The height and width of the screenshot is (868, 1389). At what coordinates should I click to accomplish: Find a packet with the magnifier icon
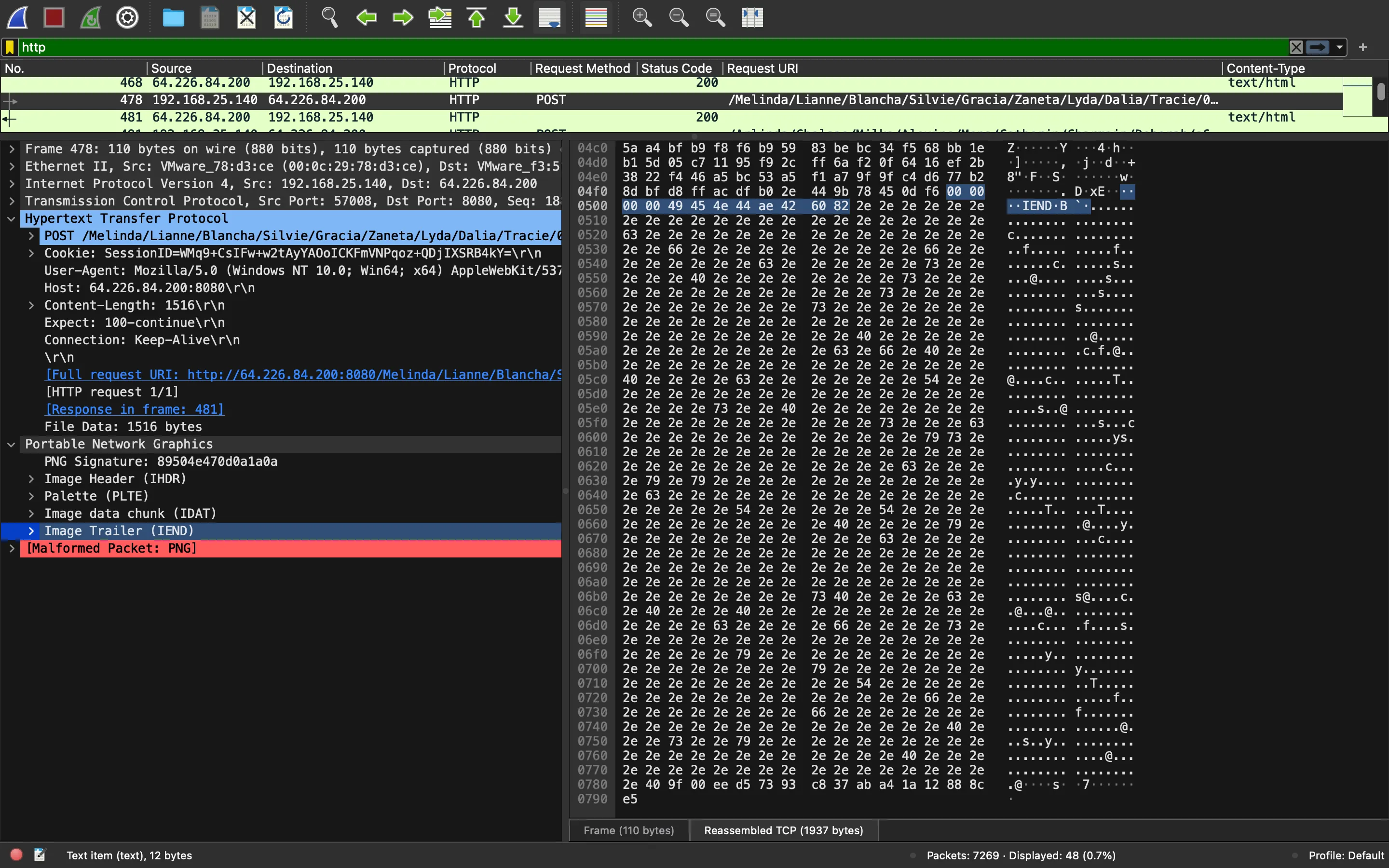point(329,17)
